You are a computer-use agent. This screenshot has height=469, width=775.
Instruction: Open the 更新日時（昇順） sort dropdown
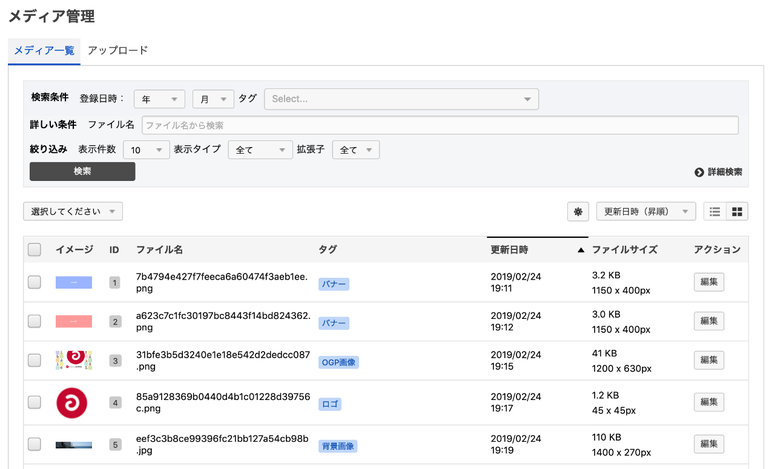click(x=646, y=212)
